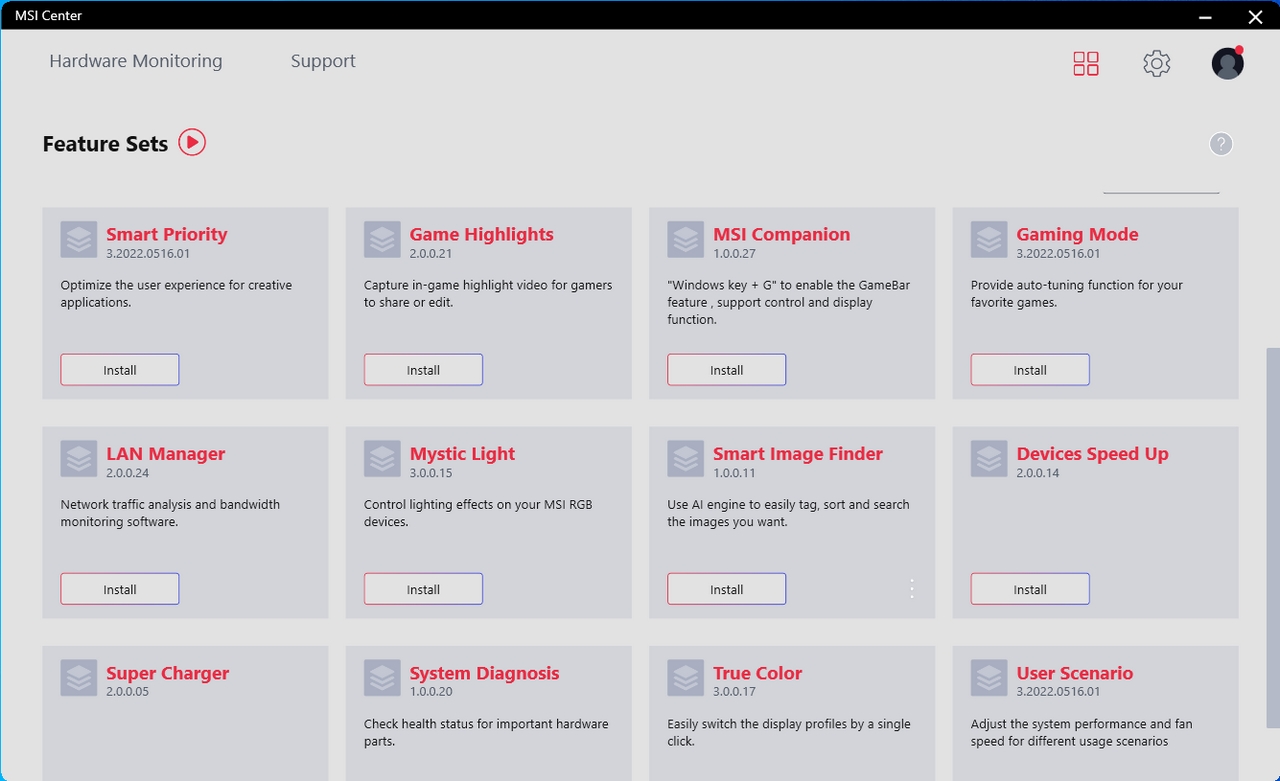
Task: Open the help question mark icon
Action: (x=1221, y=144)
